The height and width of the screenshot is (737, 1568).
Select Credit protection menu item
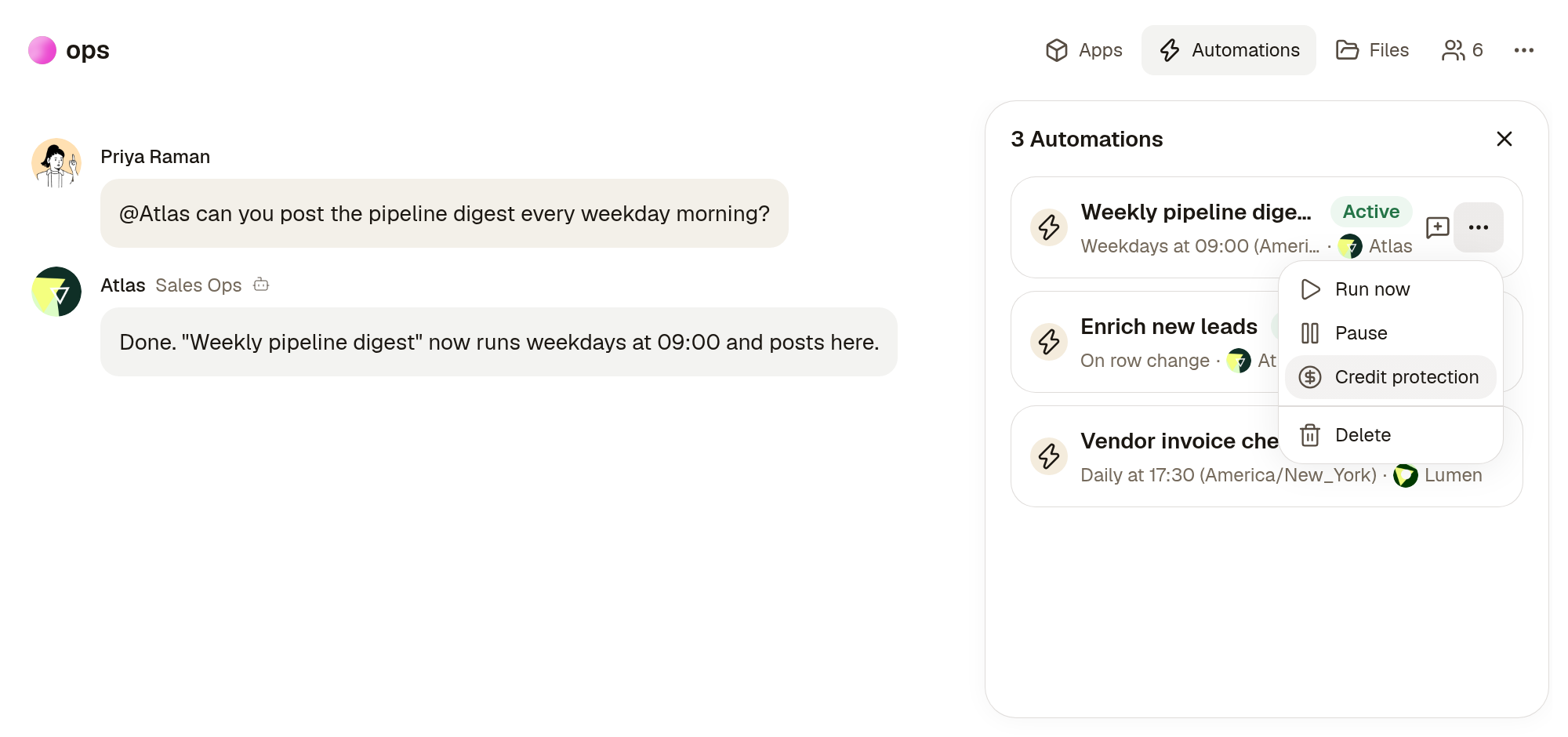coord(1390,377)
